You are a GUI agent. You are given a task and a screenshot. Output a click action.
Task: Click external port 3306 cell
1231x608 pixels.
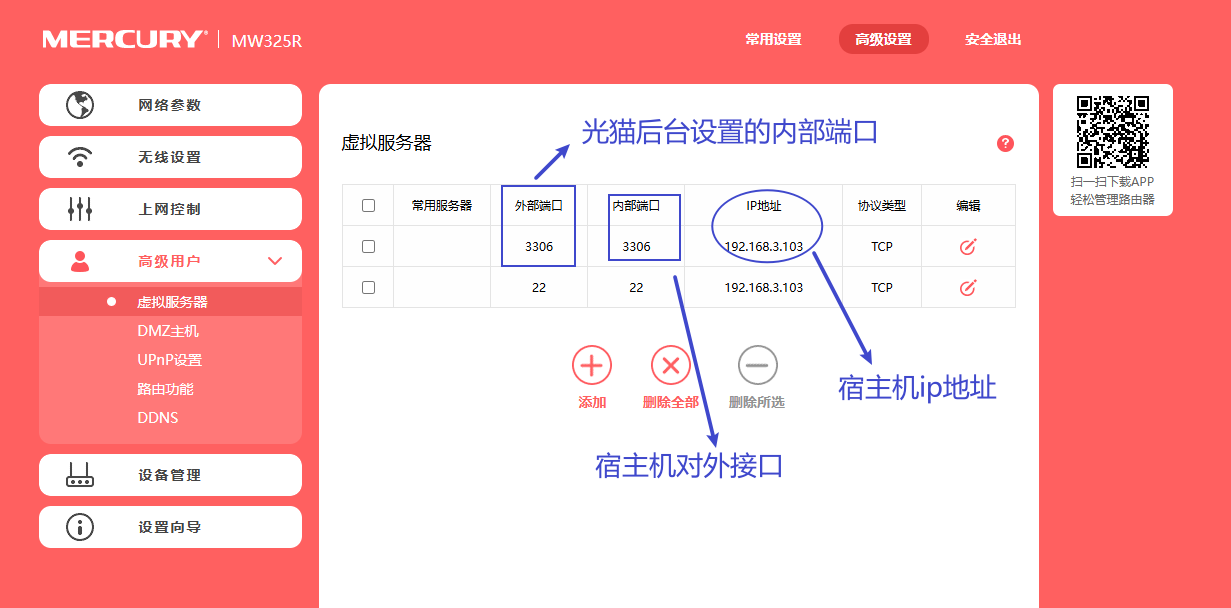pyautogui.click(x=539, y=246)
